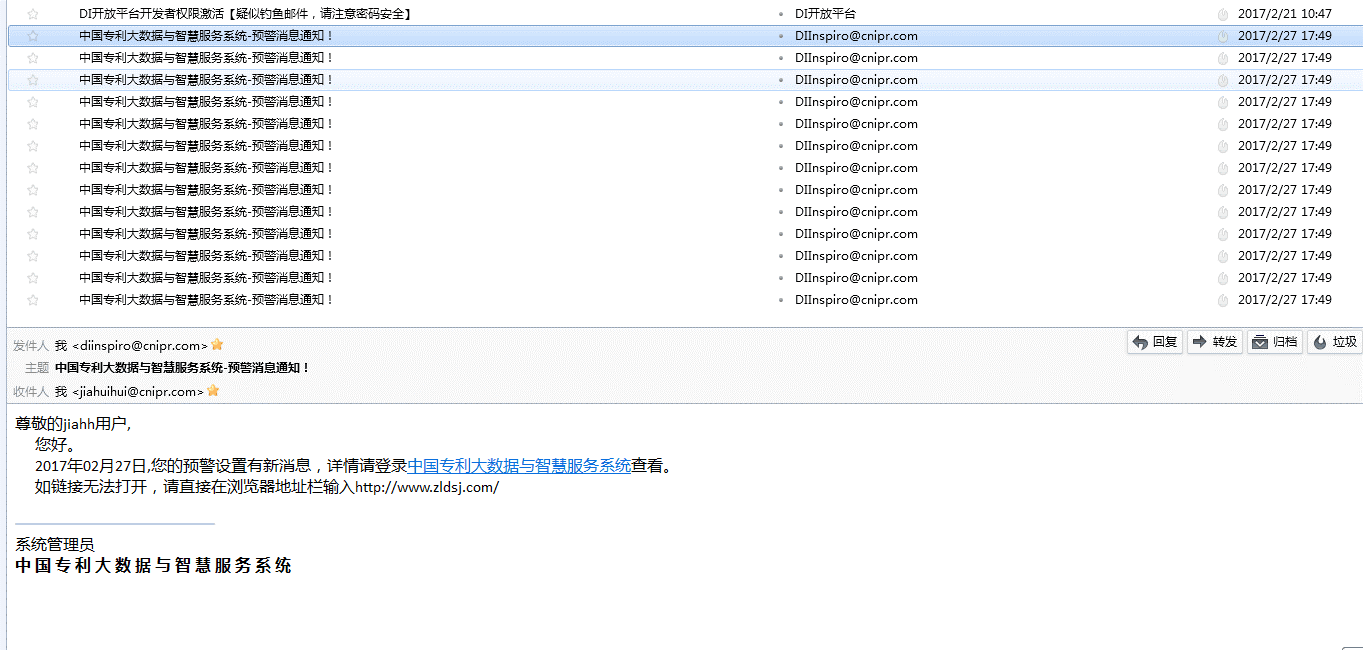This screenshot has width=1363, height=650.
Task: Click the 2017/2/21 10:47 date of the first email
Action: 1284,14
